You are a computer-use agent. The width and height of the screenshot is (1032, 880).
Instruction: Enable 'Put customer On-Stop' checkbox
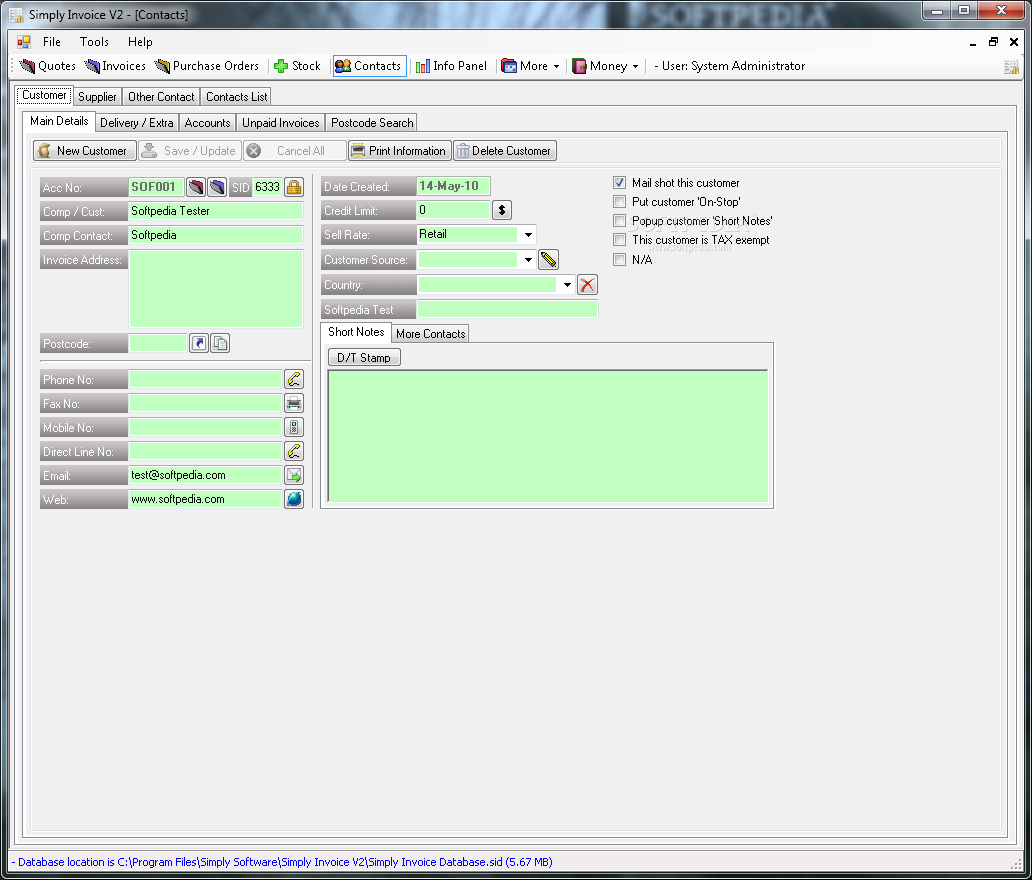619,201
